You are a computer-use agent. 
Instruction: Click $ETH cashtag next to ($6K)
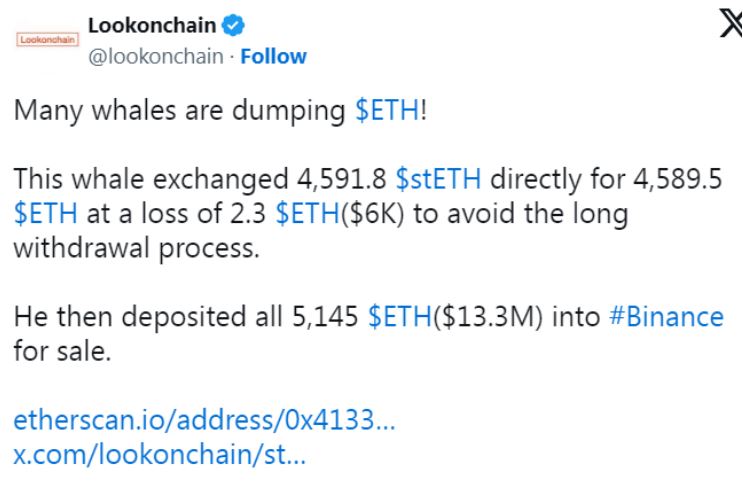[308, 213]
